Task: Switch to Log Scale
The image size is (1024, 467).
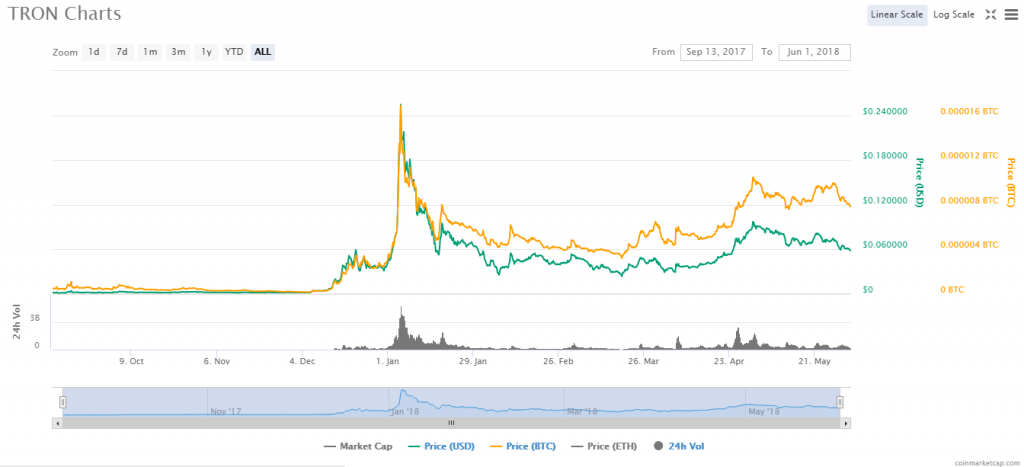Action: 953,14
